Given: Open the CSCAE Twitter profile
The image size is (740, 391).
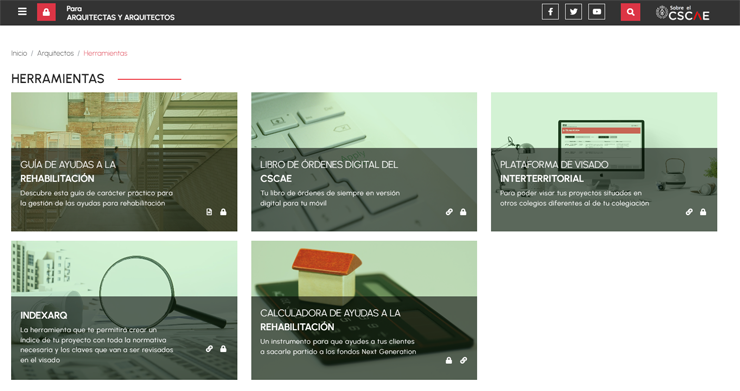Looking at the screenshot, I should [x=573, y=12].
